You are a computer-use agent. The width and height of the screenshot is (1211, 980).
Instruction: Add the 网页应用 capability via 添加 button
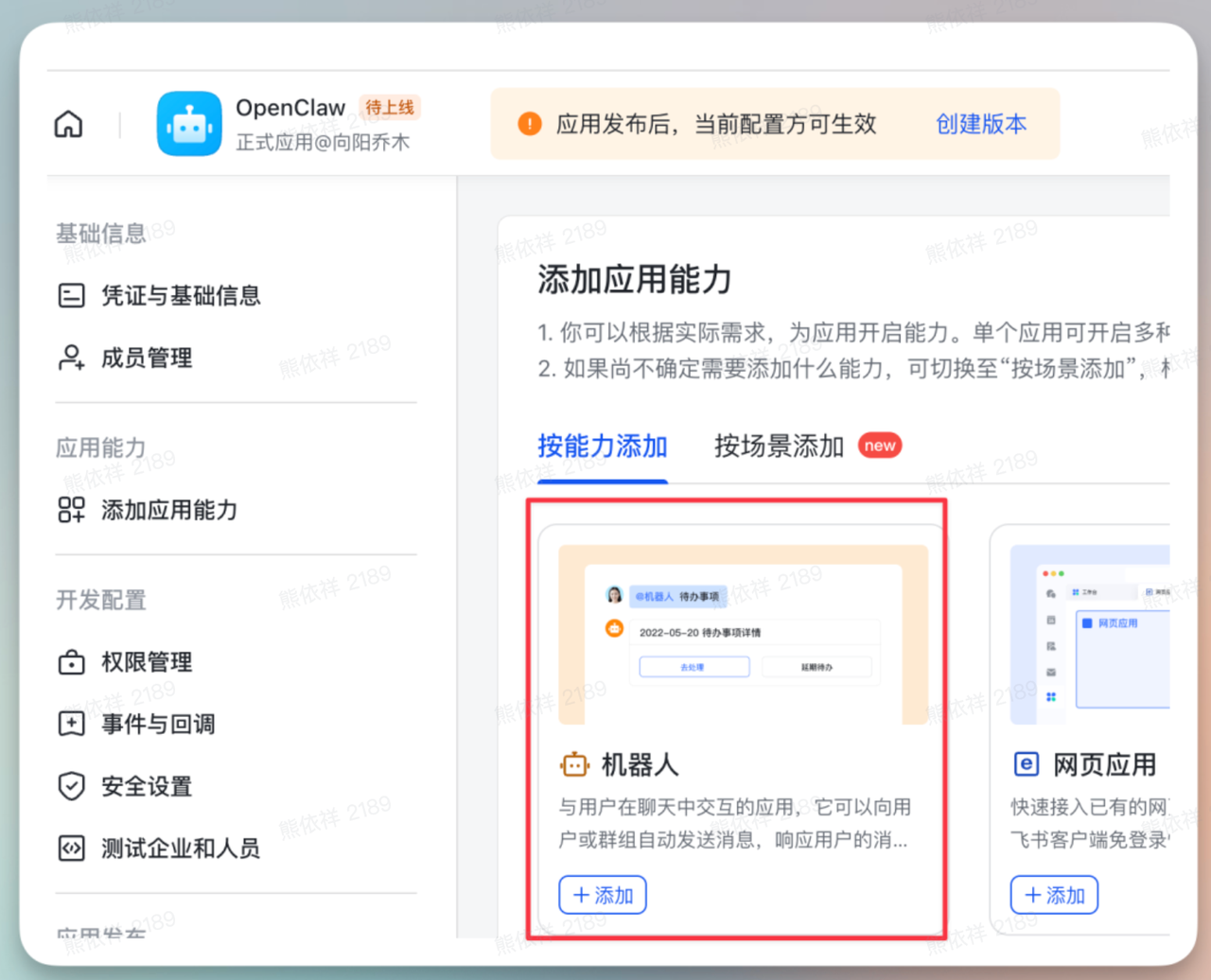point(1054,895)
